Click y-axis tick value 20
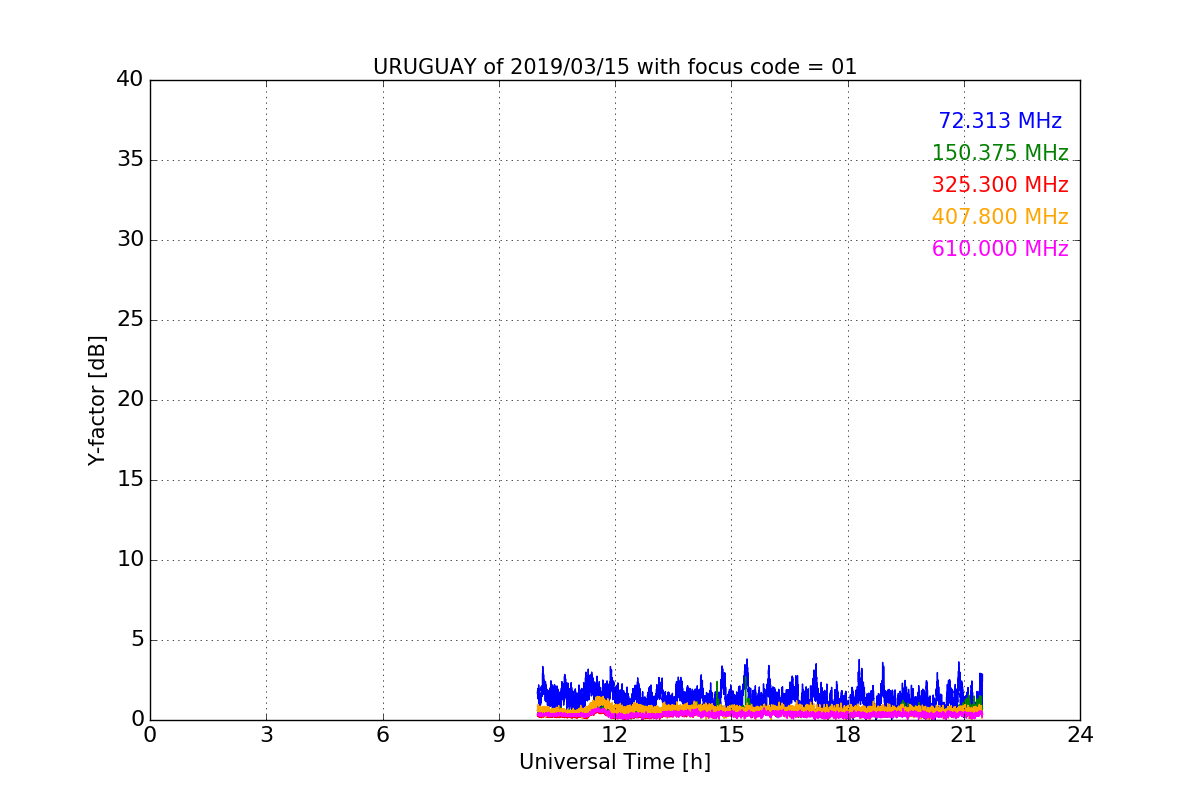This screenshot has height=800, width=1200. 130,400
